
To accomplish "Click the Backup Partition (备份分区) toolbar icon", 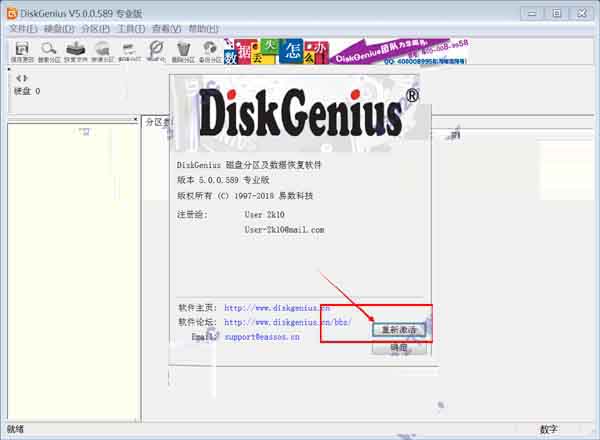I will click(x=210, y=52).
